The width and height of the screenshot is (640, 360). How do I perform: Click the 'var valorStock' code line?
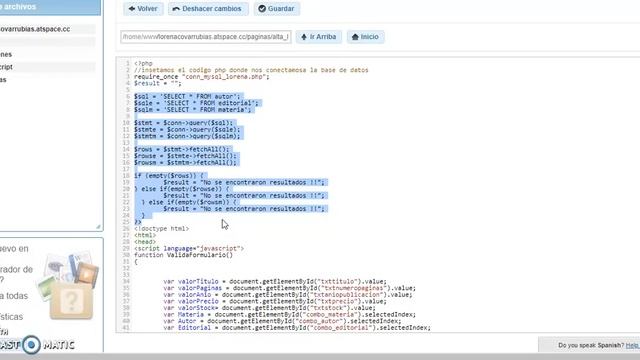[269, 308]
